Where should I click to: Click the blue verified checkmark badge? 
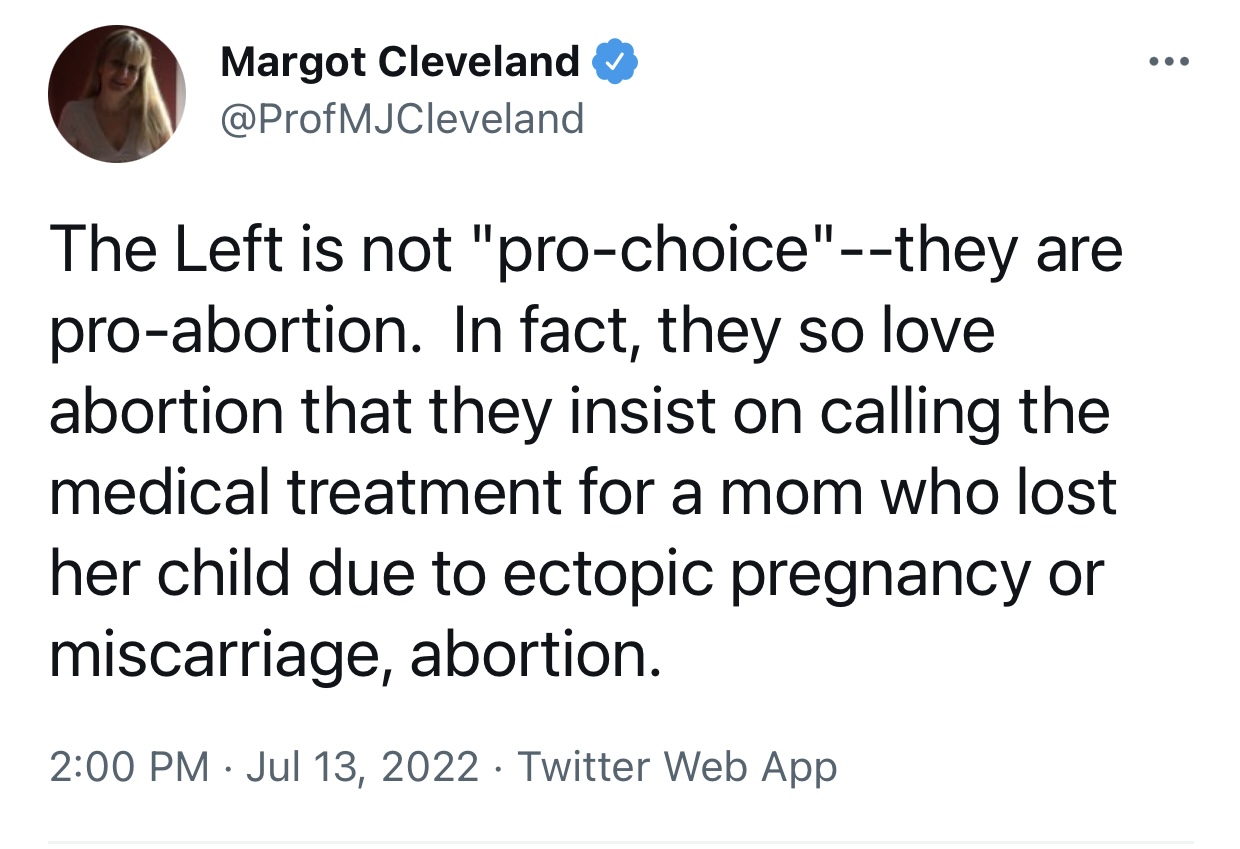coord(616,64)
